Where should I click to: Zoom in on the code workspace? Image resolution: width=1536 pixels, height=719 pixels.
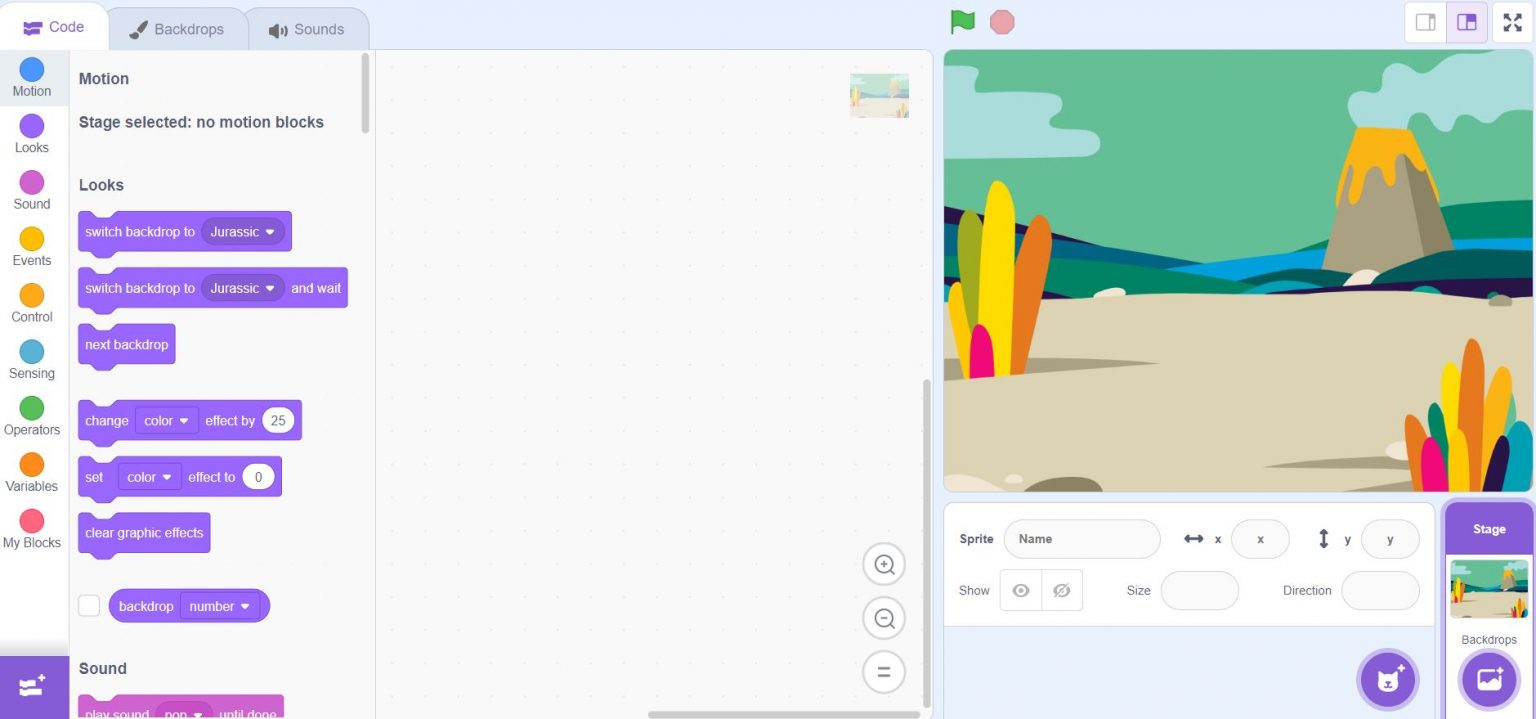pyautogui.click(x=883, y=564)
